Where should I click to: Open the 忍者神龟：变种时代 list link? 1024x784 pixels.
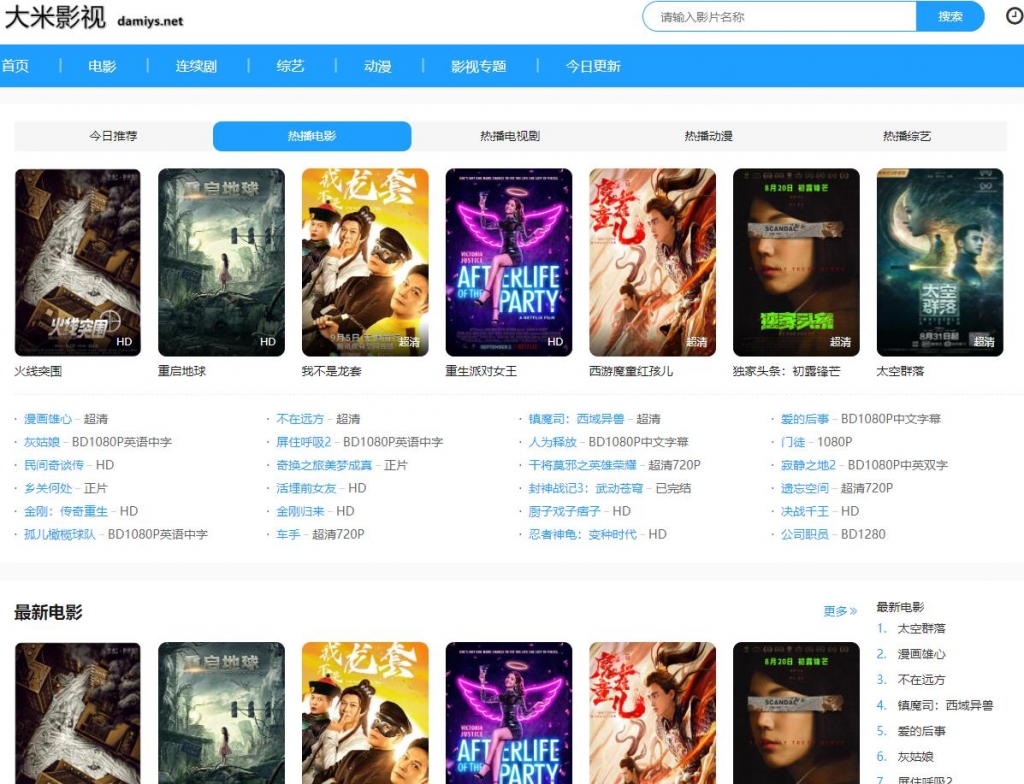[583, 534]
